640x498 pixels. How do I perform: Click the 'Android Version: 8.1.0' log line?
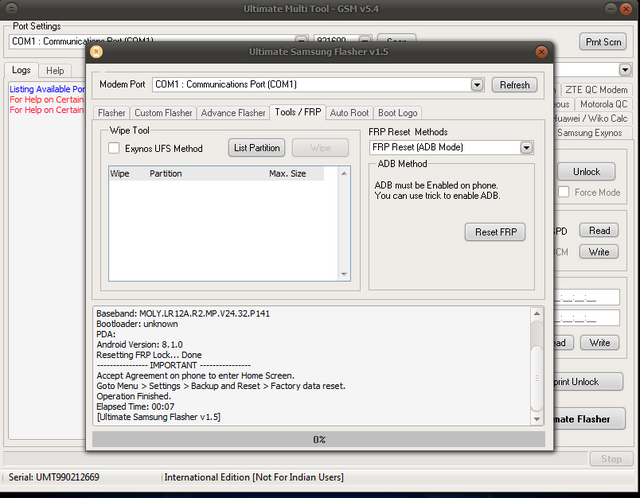(140, 345)
